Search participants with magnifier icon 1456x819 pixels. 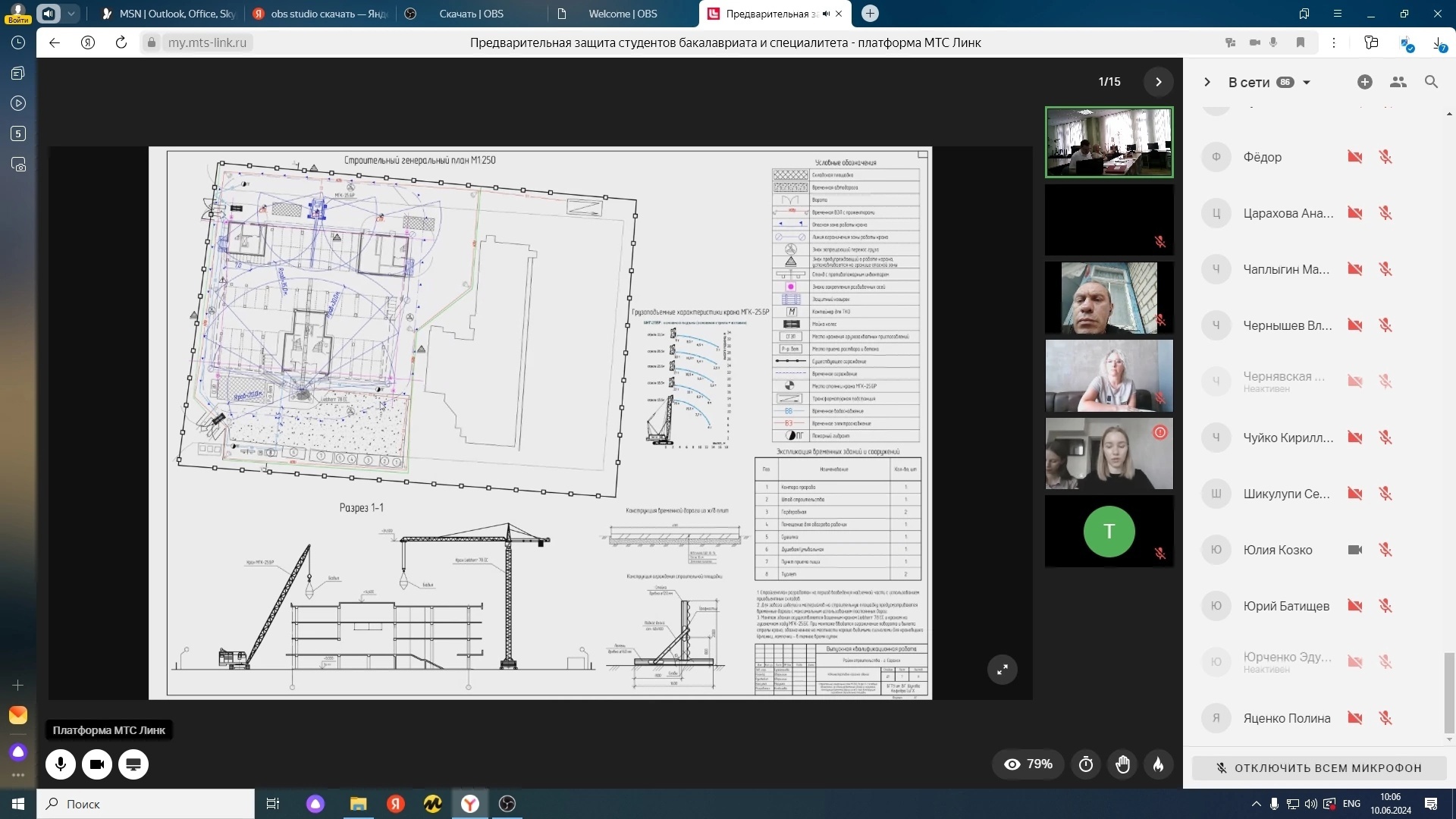1431,82
